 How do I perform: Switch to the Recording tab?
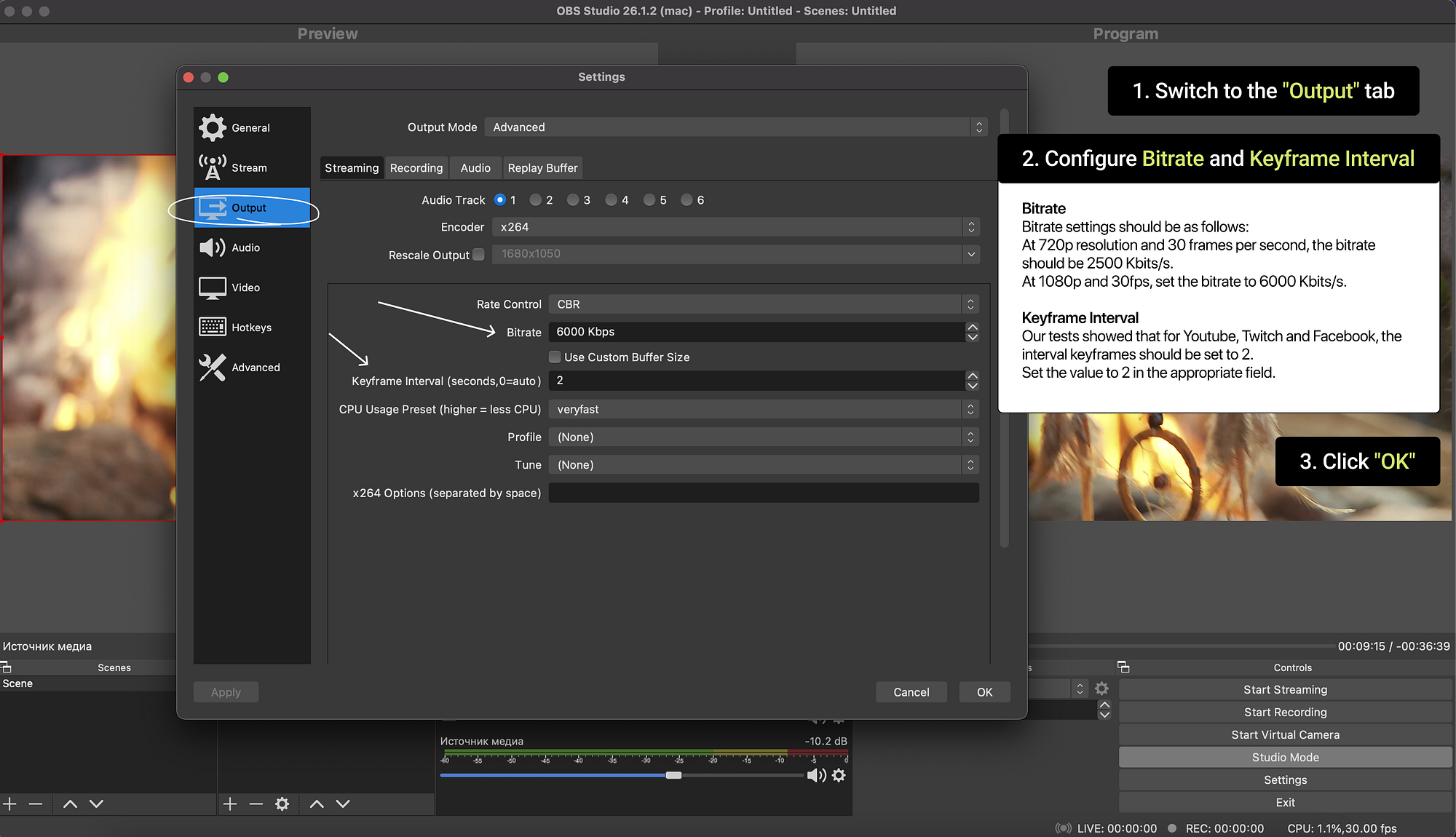416,168
